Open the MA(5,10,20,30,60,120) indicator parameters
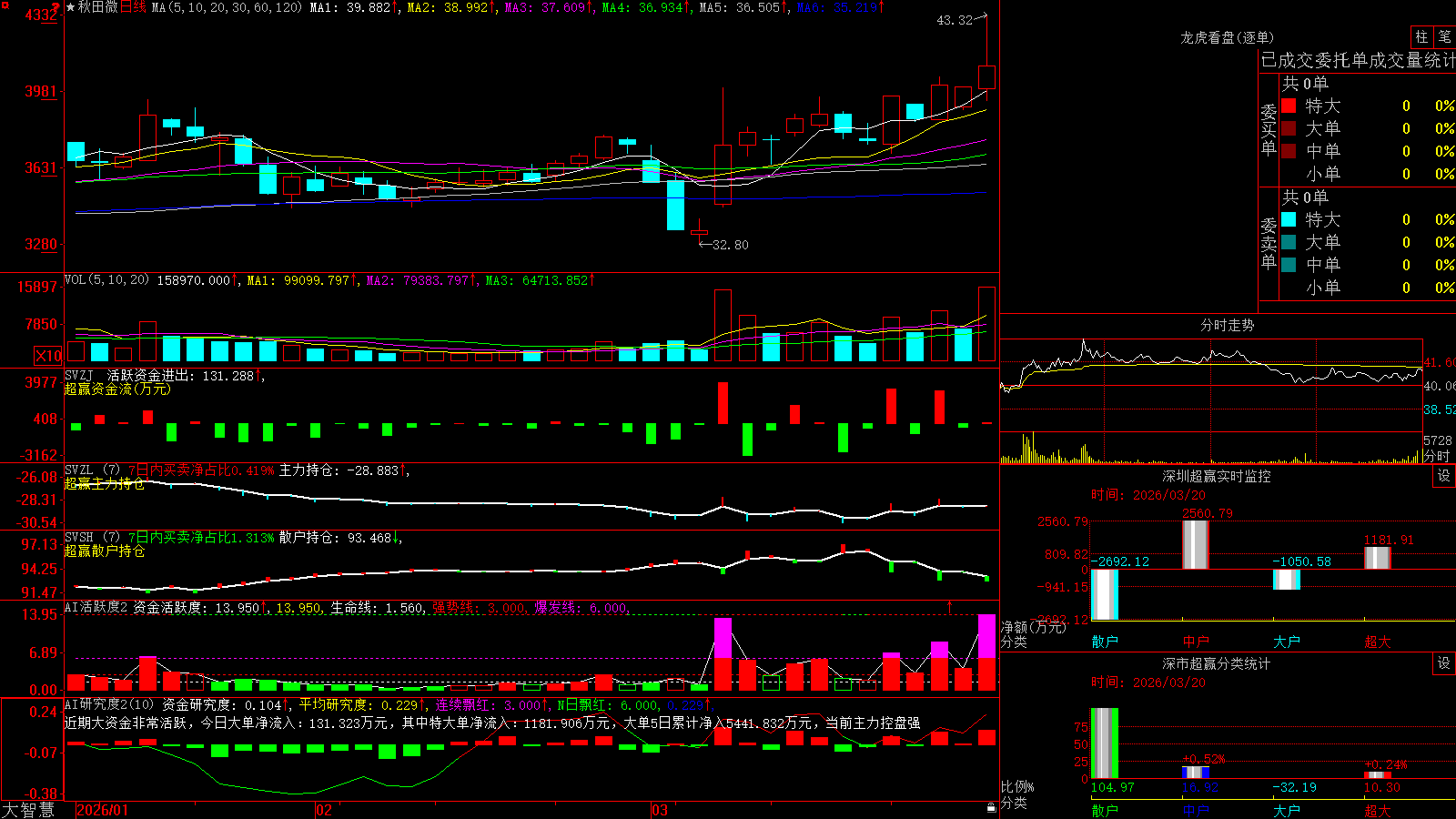This screenshot has width=1456, height=819. [x=227, y=7]
